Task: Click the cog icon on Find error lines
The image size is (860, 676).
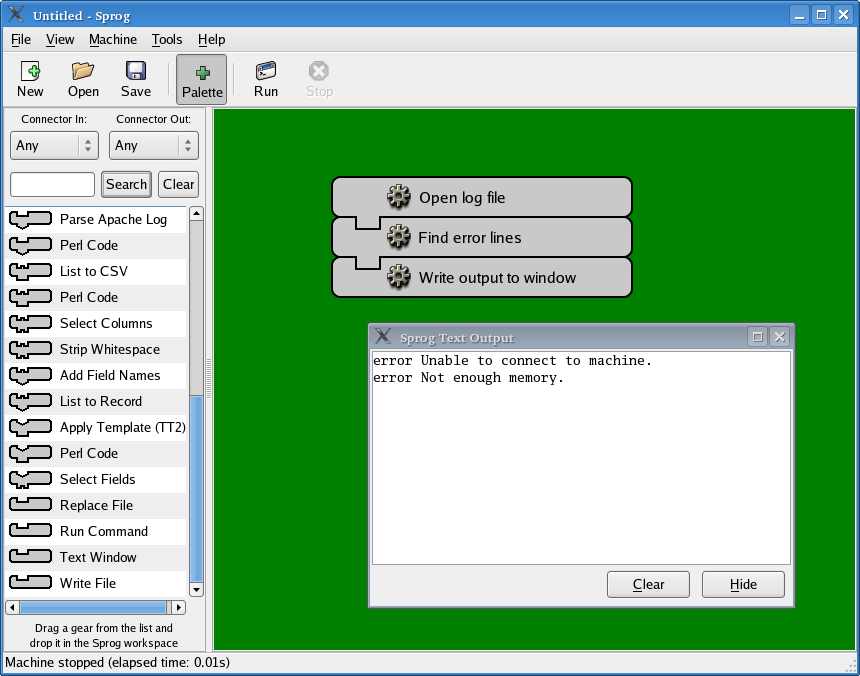Action: point(399,237)
